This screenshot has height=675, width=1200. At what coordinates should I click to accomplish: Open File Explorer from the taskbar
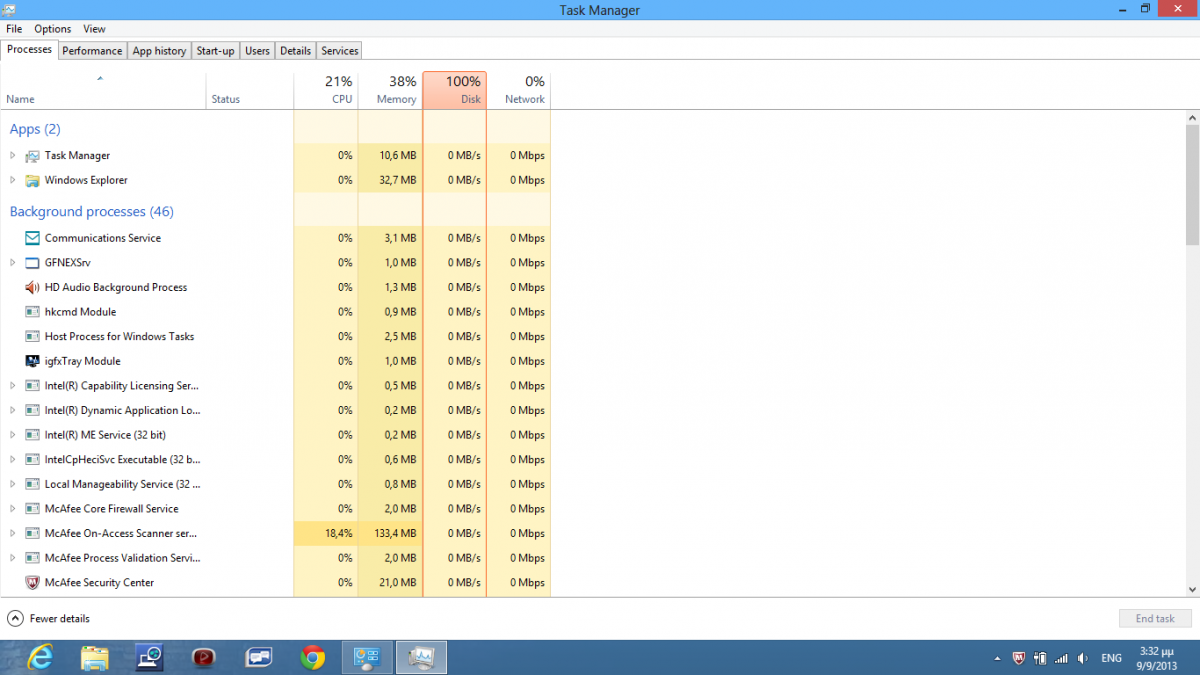(x=95, y=657)
